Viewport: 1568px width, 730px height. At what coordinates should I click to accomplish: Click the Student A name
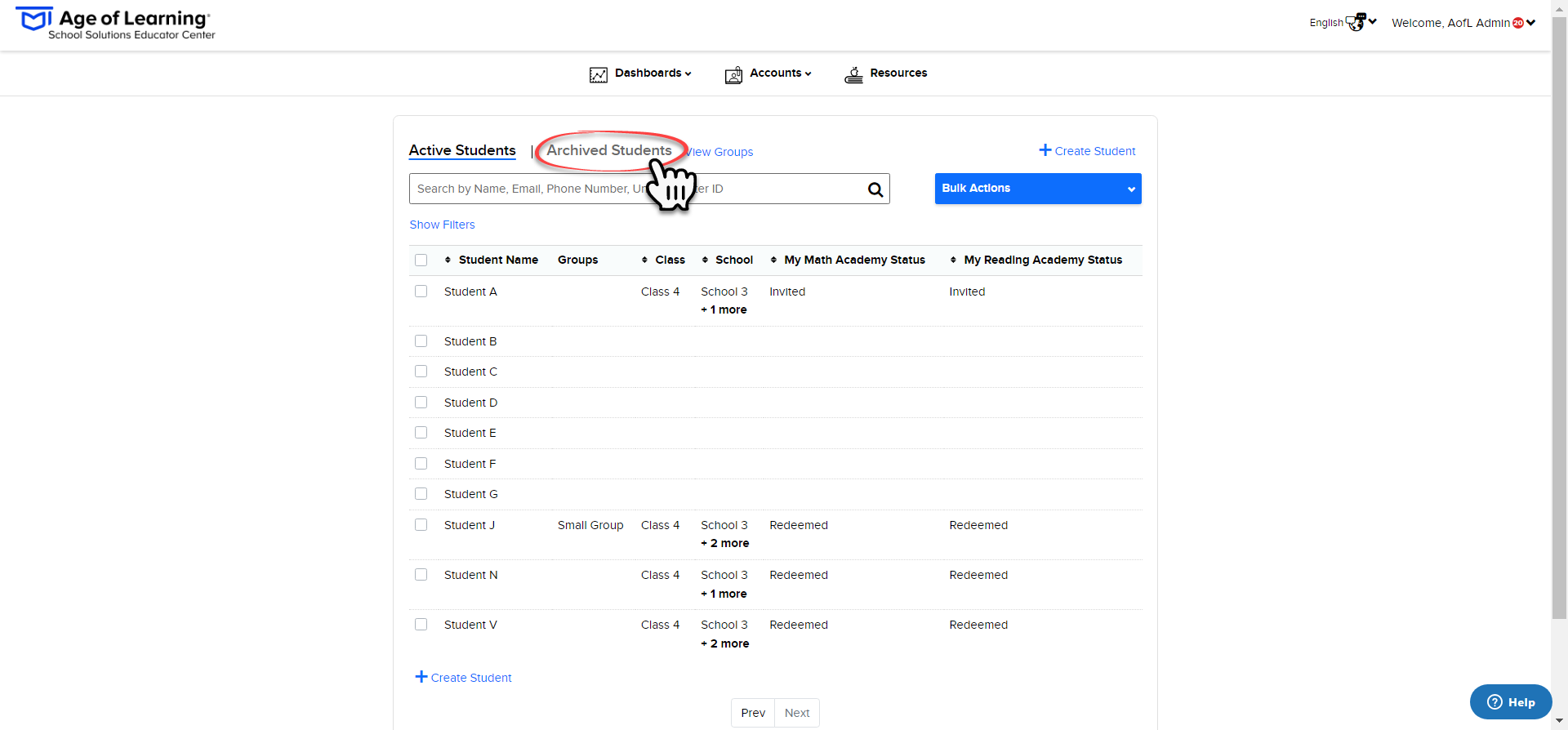click(x=470, y=292)
